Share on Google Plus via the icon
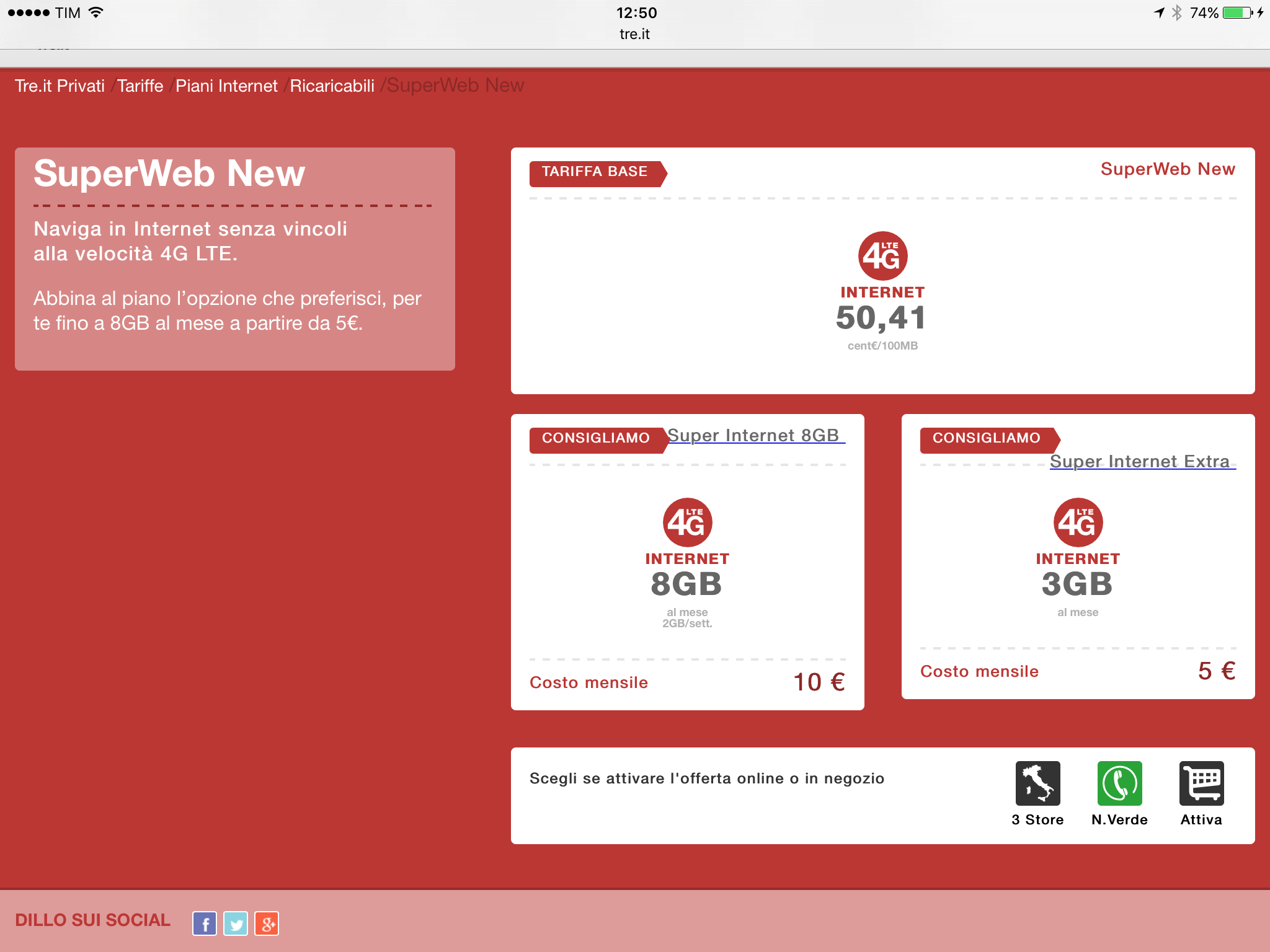Image resolution: width=1270 pixels, height=952 pixels. point(267,923)
